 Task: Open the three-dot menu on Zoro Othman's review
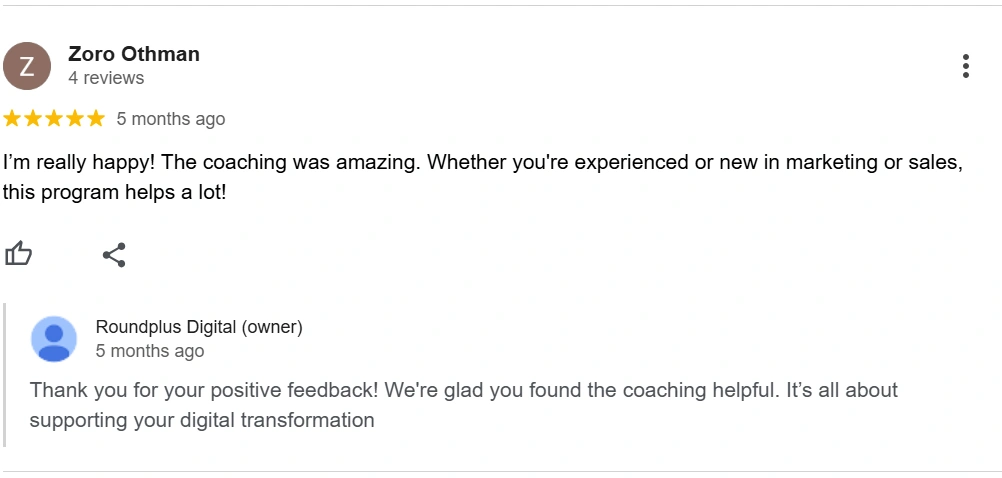coord(966,66)
